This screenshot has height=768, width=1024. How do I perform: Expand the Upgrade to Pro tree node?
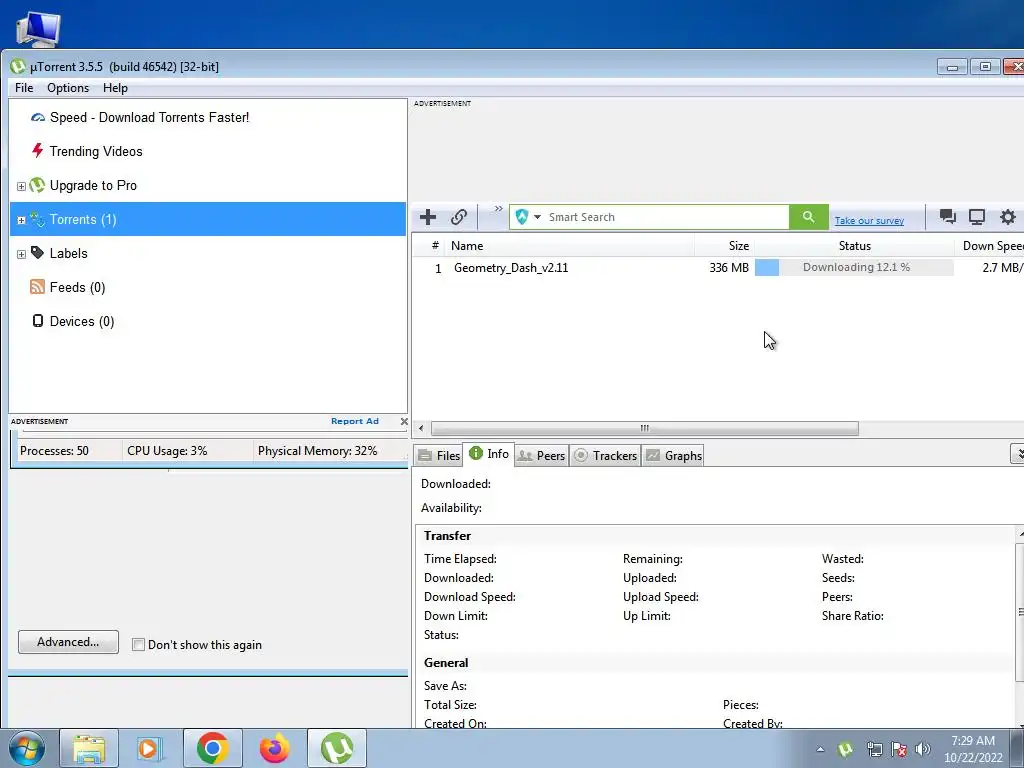click(21, 186)
